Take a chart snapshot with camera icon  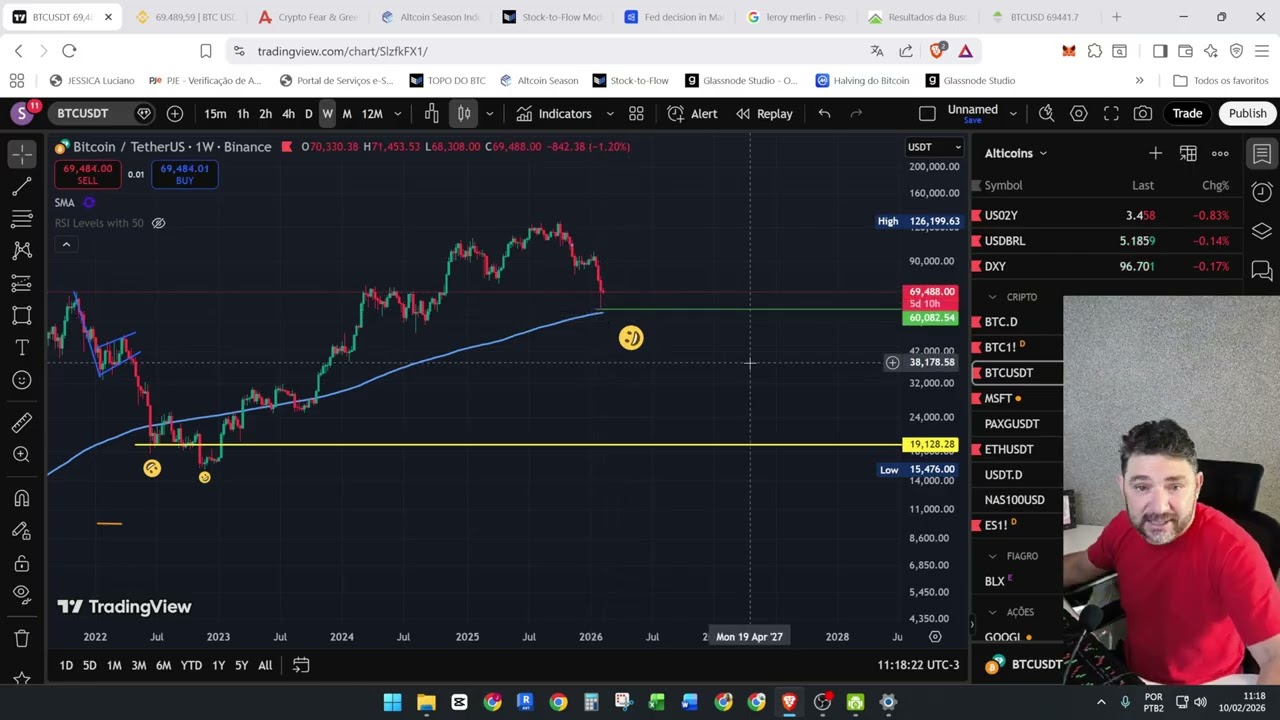point(1143,113)
